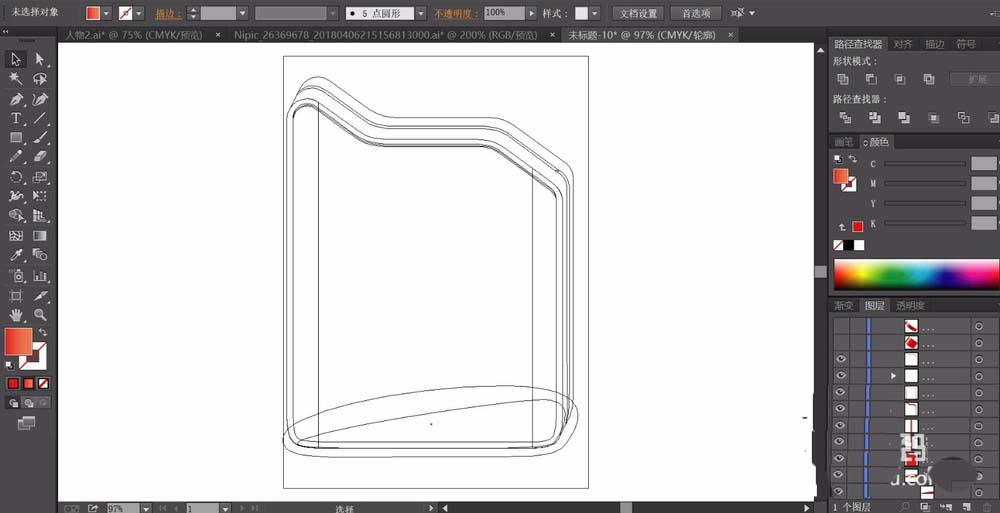Select the Hand tool
Screen dimensions: 1000x513
15,315
